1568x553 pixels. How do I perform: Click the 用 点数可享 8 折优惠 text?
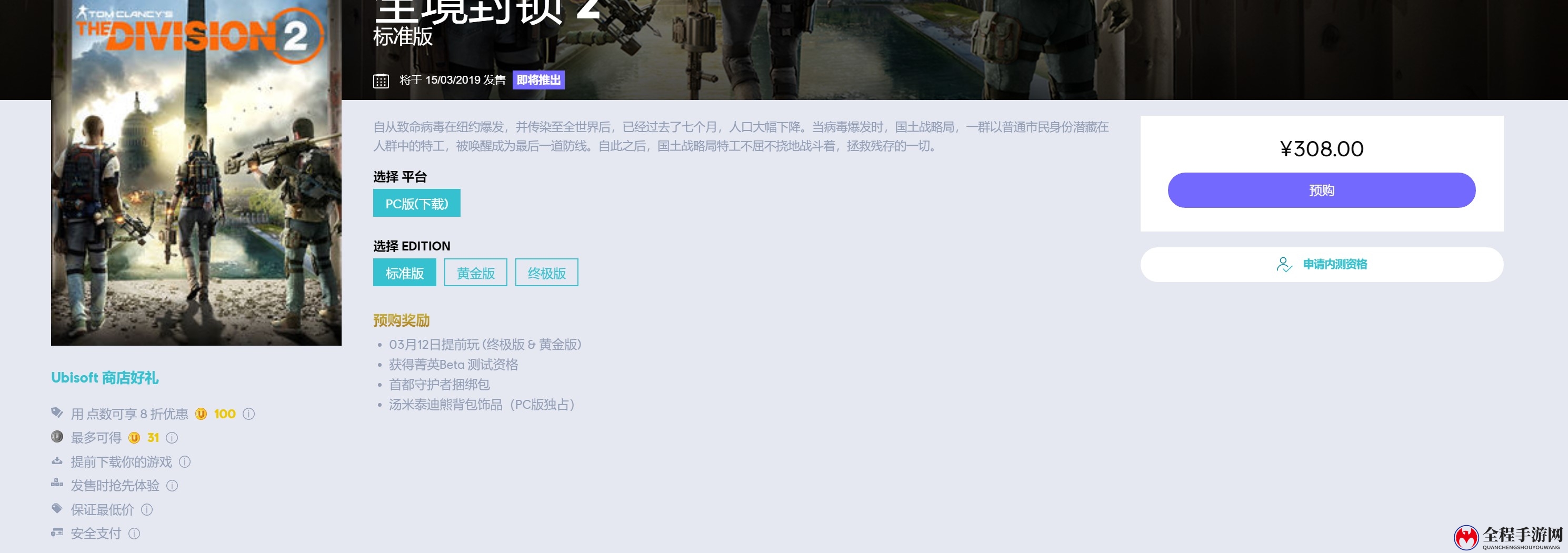coord(129,414)
